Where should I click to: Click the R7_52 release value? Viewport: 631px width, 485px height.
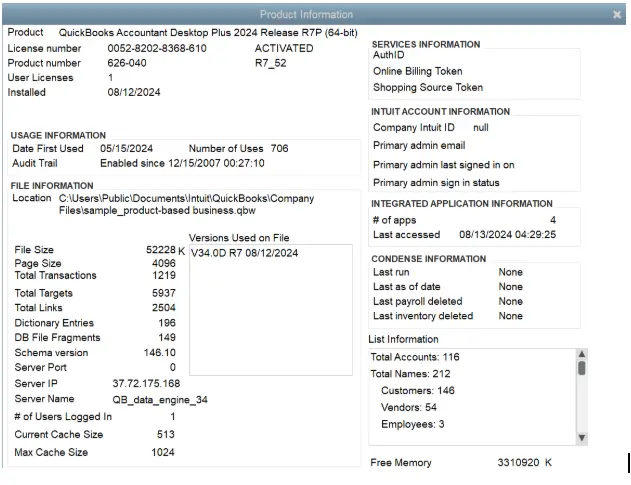[270, 63]
